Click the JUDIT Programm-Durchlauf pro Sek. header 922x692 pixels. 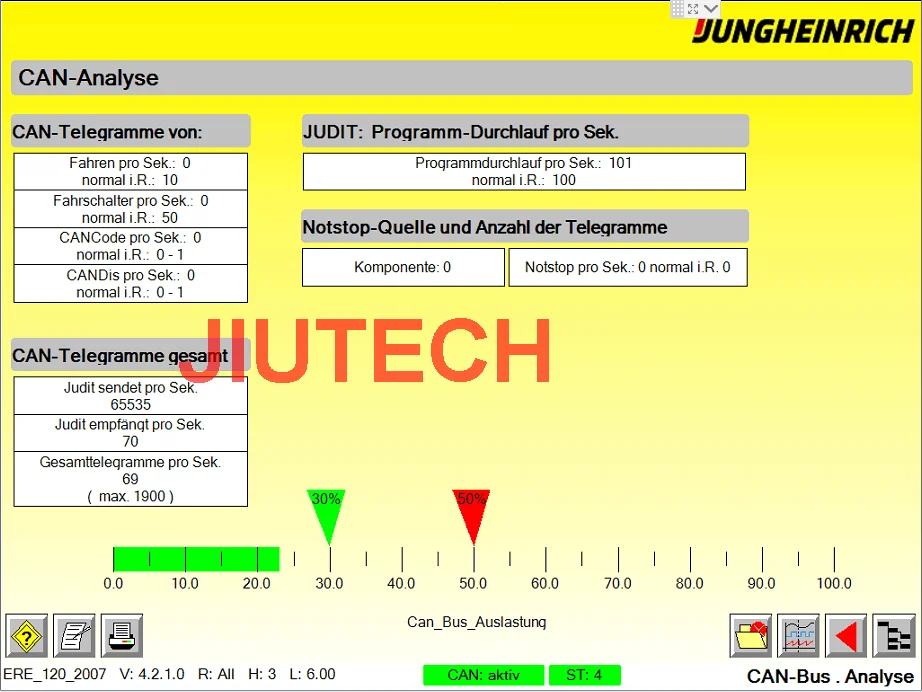click(x=525, y=131)
